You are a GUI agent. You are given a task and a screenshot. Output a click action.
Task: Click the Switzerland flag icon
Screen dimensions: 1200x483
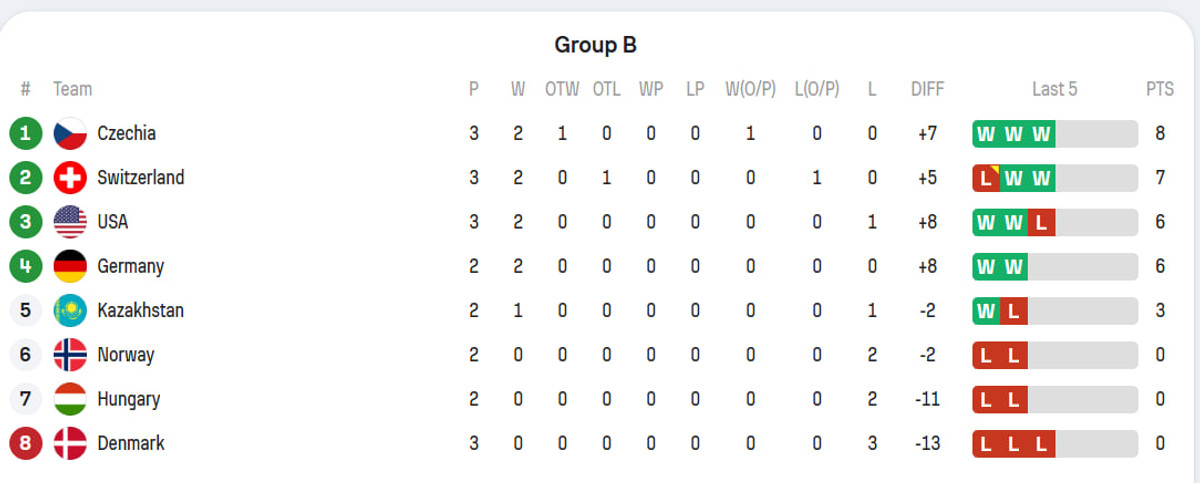tap(70, 178)
